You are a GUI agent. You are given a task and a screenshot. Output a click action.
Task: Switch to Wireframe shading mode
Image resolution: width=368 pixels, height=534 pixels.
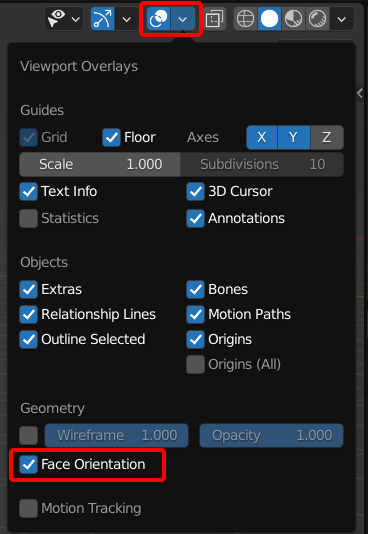(245, 19)
